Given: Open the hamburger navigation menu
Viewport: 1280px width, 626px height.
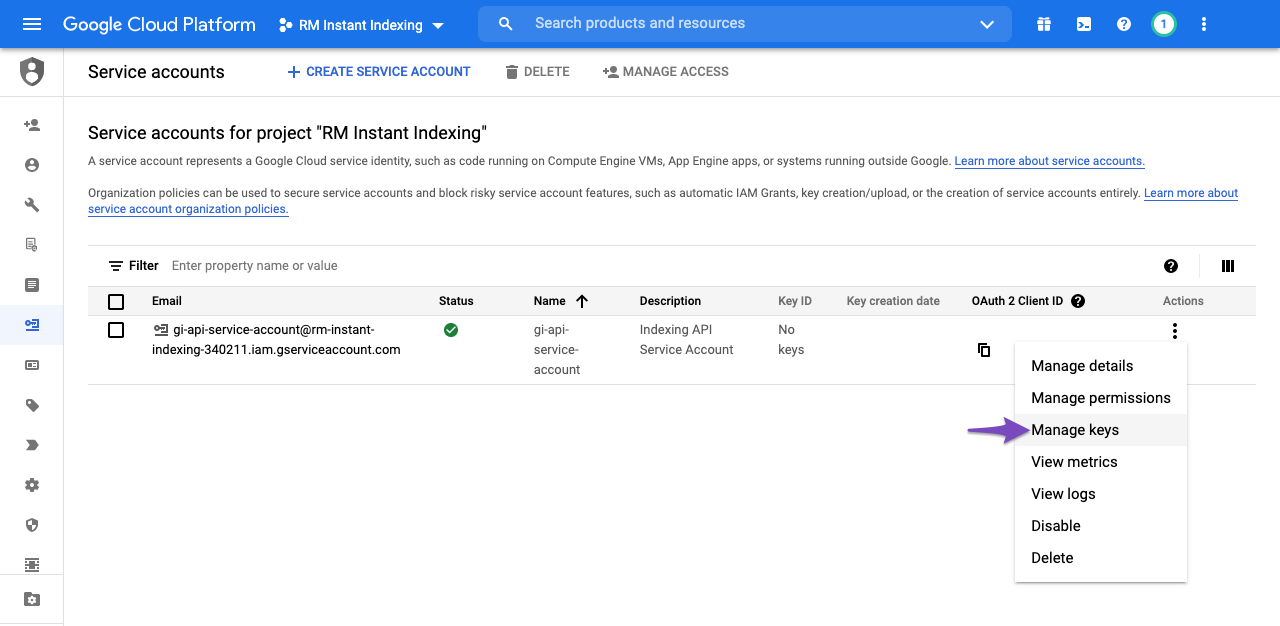Looking at the screenshot, I should (x=32, y=24).
